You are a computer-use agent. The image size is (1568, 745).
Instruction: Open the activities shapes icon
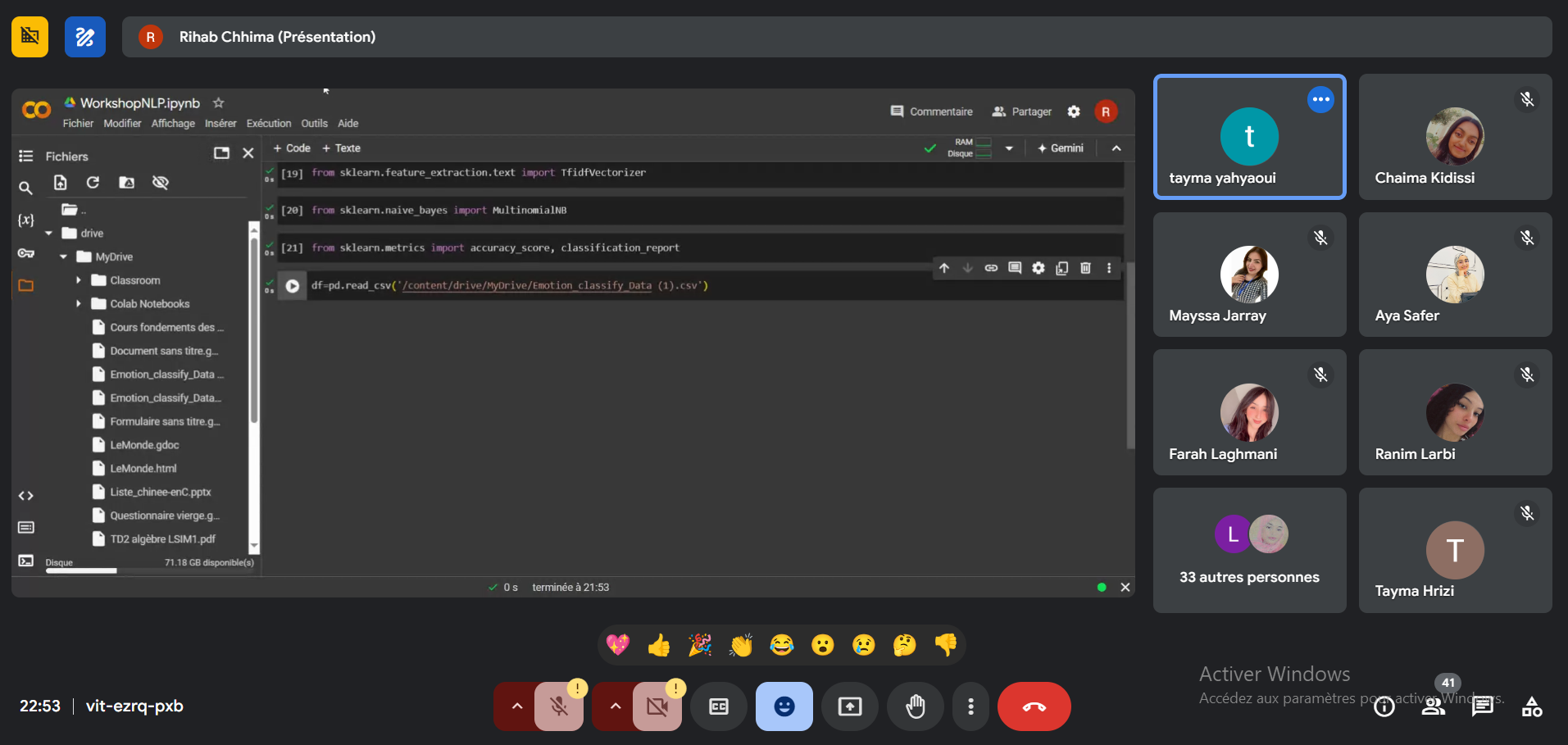1531,706
